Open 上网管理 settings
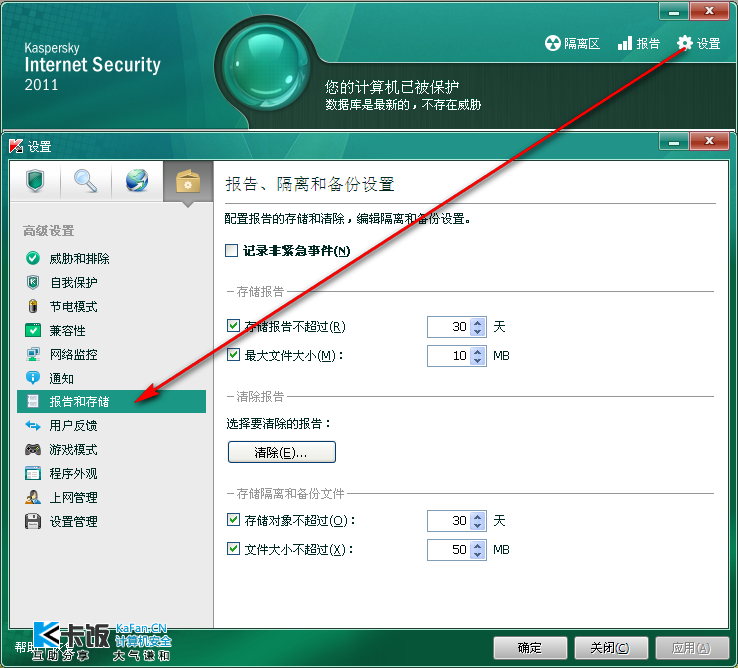Image resolution: width=738 pixels, height=668 pixels. [x=112, y=497]
